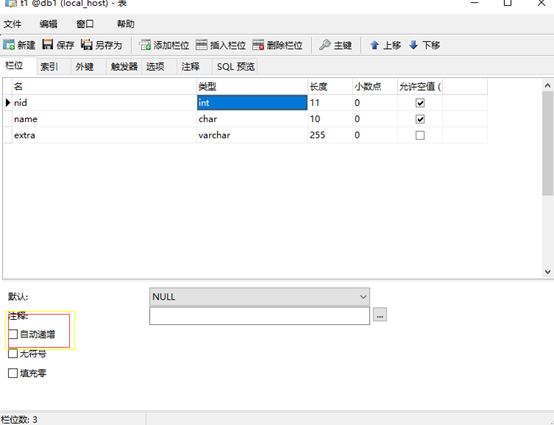Image resolution: width=554 pixels, height=425 pixels.
Task: Click the field grid vertical scrollbar thumb
Action: click(547, 143)
